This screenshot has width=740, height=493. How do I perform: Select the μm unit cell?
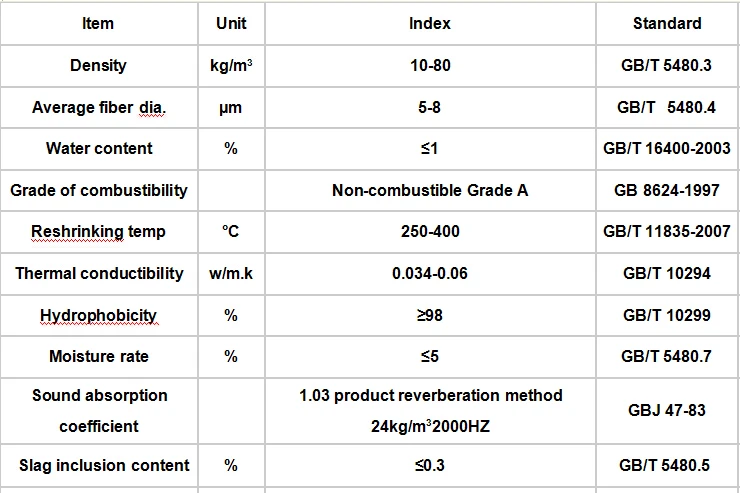tap(231, 107)
